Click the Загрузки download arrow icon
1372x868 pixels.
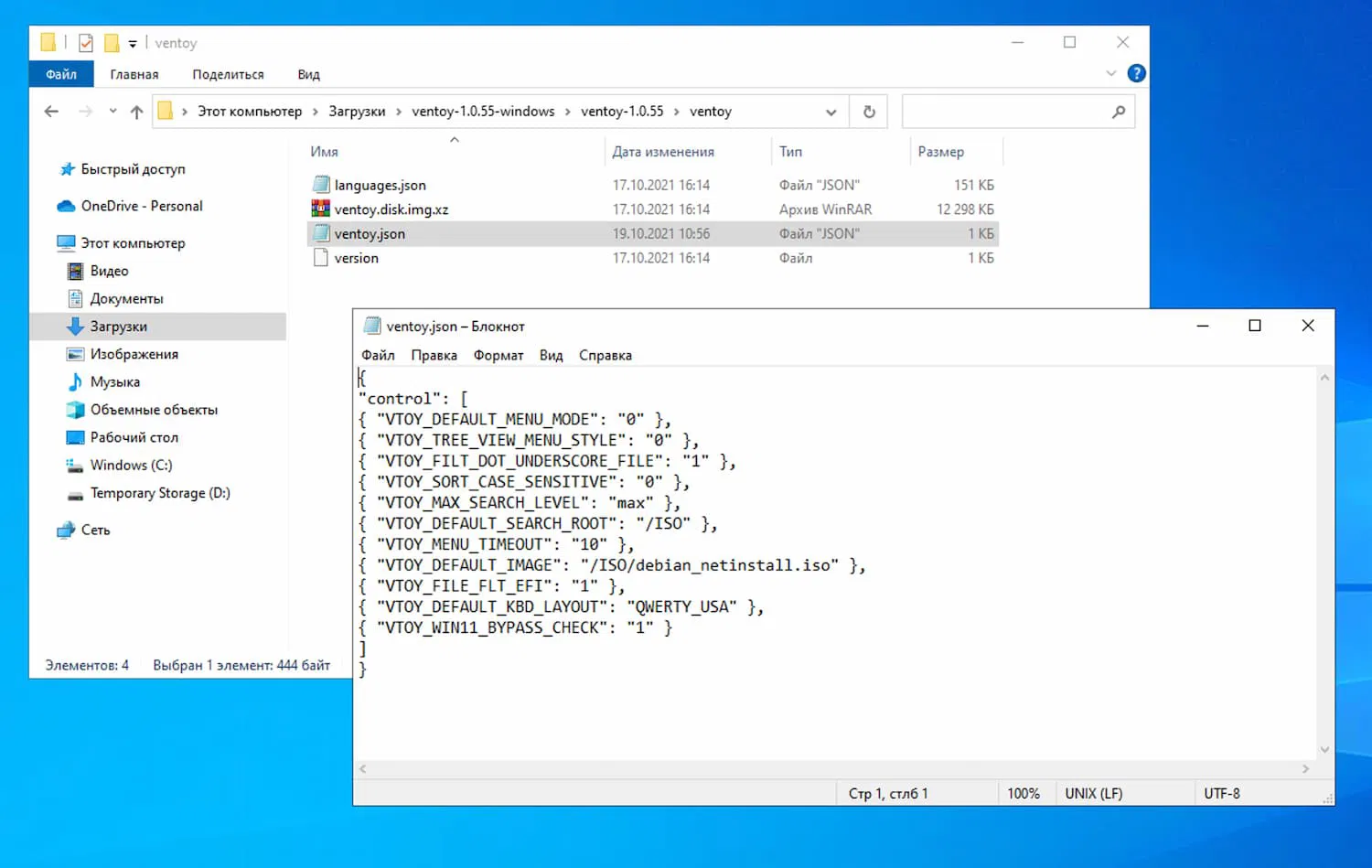coord(75,327)
